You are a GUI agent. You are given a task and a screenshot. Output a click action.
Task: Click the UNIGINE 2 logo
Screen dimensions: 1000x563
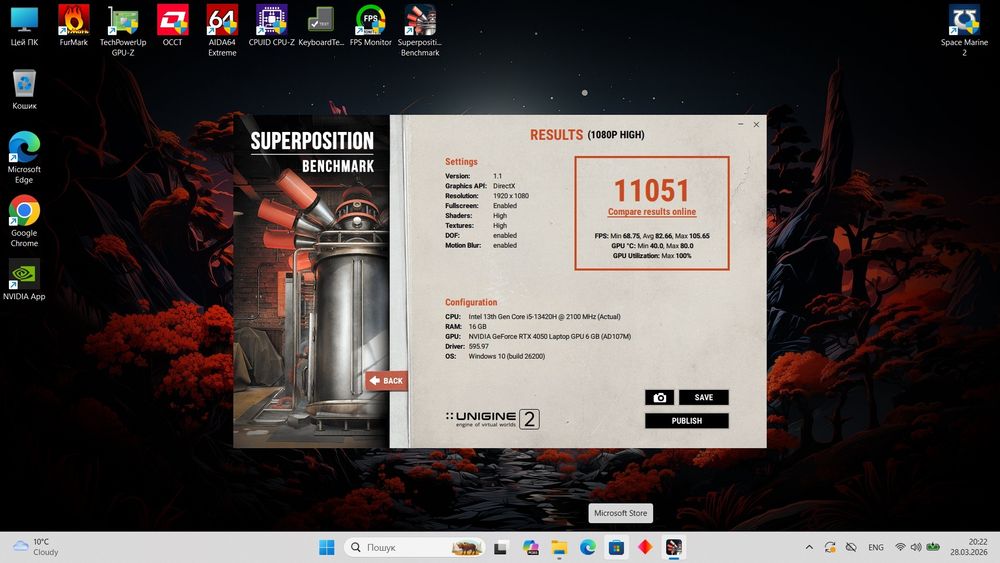(x=492, y=419)
